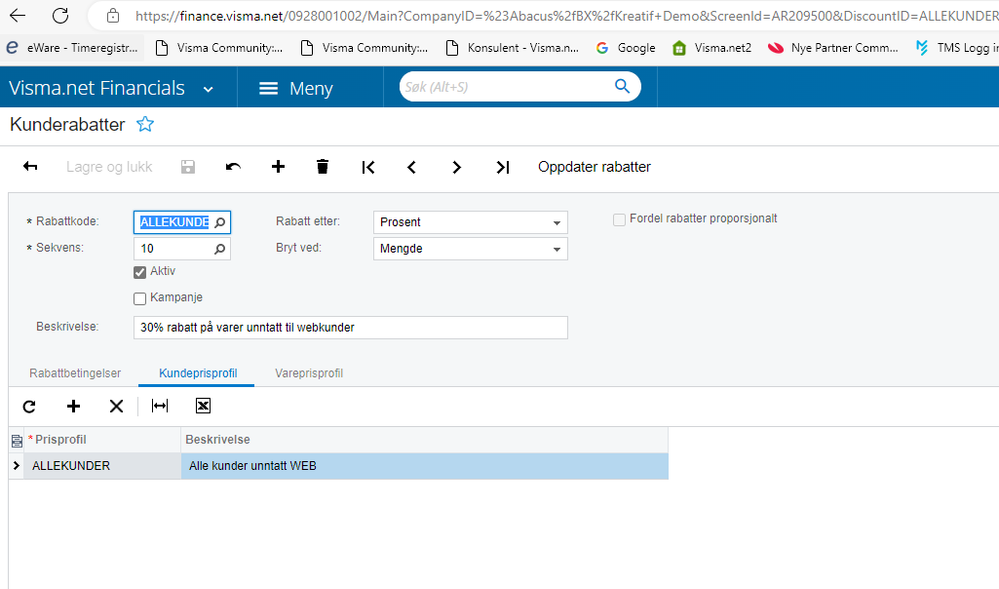Viewport: 999px width, 589px height.
Task: Sort by the Prisprofil column header
Action: coord(103,440)
